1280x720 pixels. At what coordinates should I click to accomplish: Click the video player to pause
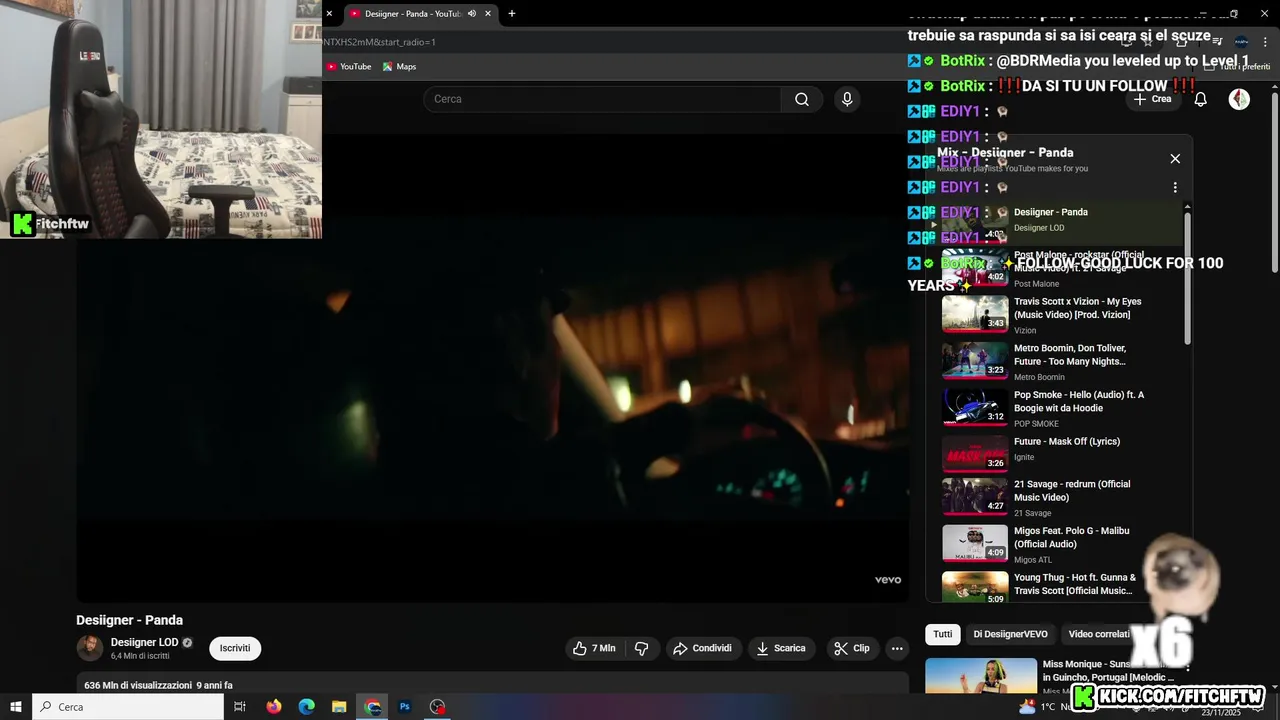[492, 368]
